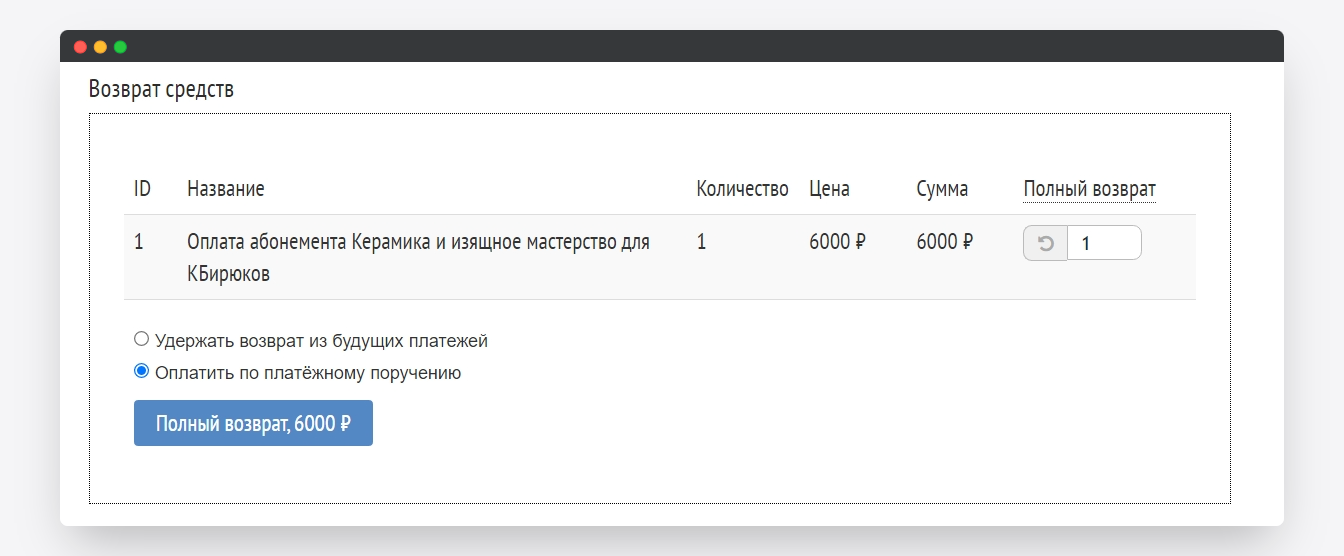
Task: Click the "Сумма" column header
Action: tap(942, 189)
